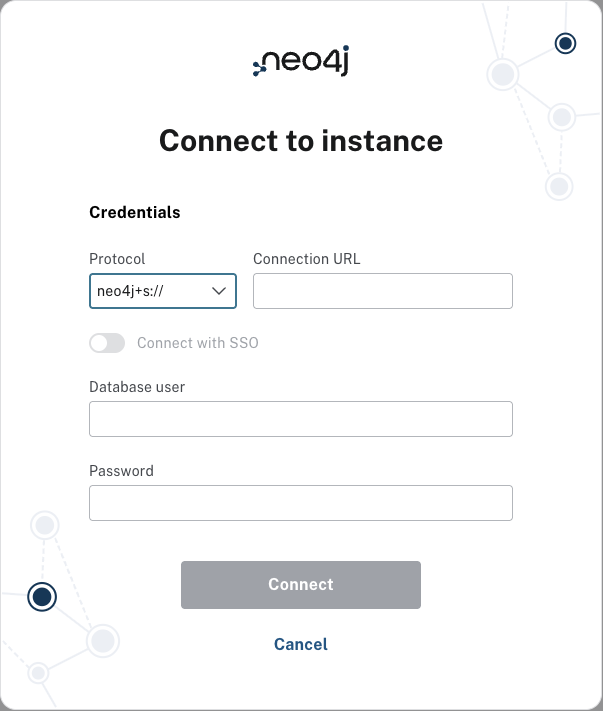Click the chevron arrow in Protocol selector
This screenshot has height=711, width=603.
219,291
